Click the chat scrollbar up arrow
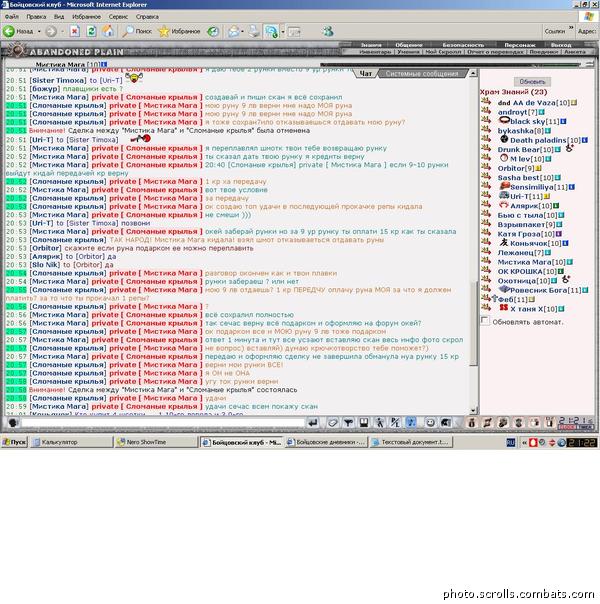The height and width of the screenshot is (604, 600). [473, 72]
